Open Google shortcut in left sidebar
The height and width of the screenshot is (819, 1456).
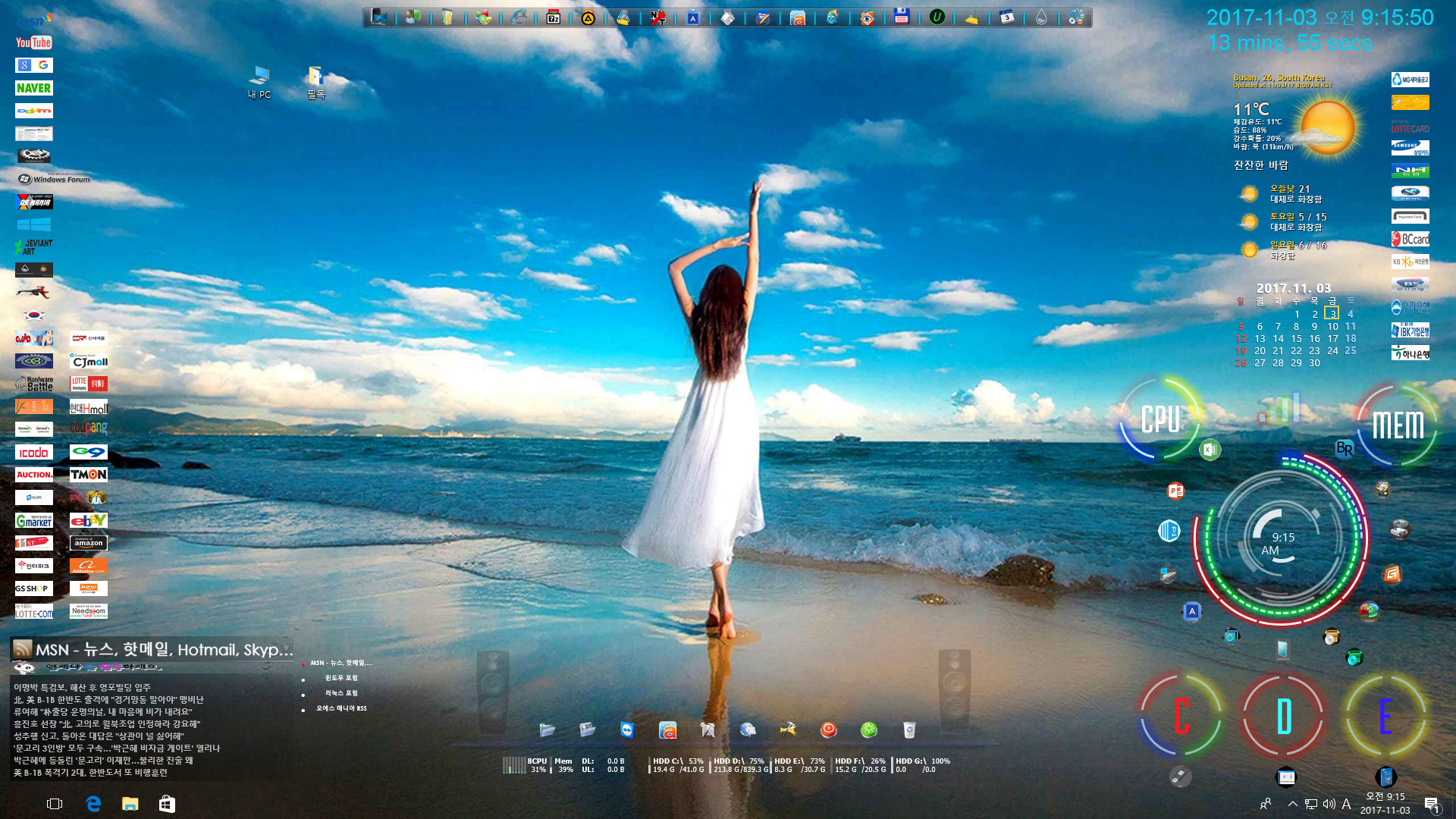click(x=34, y=65)
